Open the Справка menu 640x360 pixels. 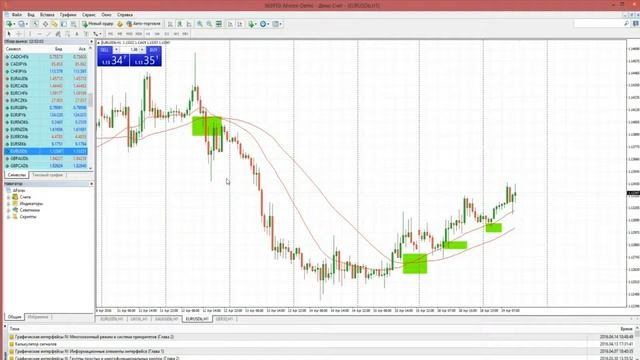tap(125, 15)
